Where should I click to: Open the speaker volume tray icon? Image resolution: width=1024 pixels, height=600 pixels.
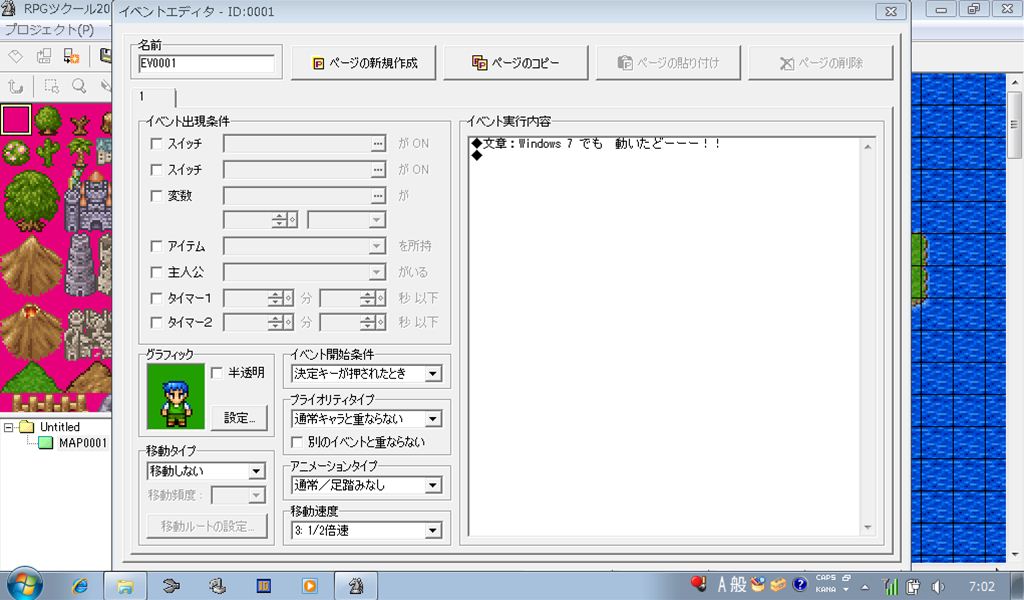(938, 586)
